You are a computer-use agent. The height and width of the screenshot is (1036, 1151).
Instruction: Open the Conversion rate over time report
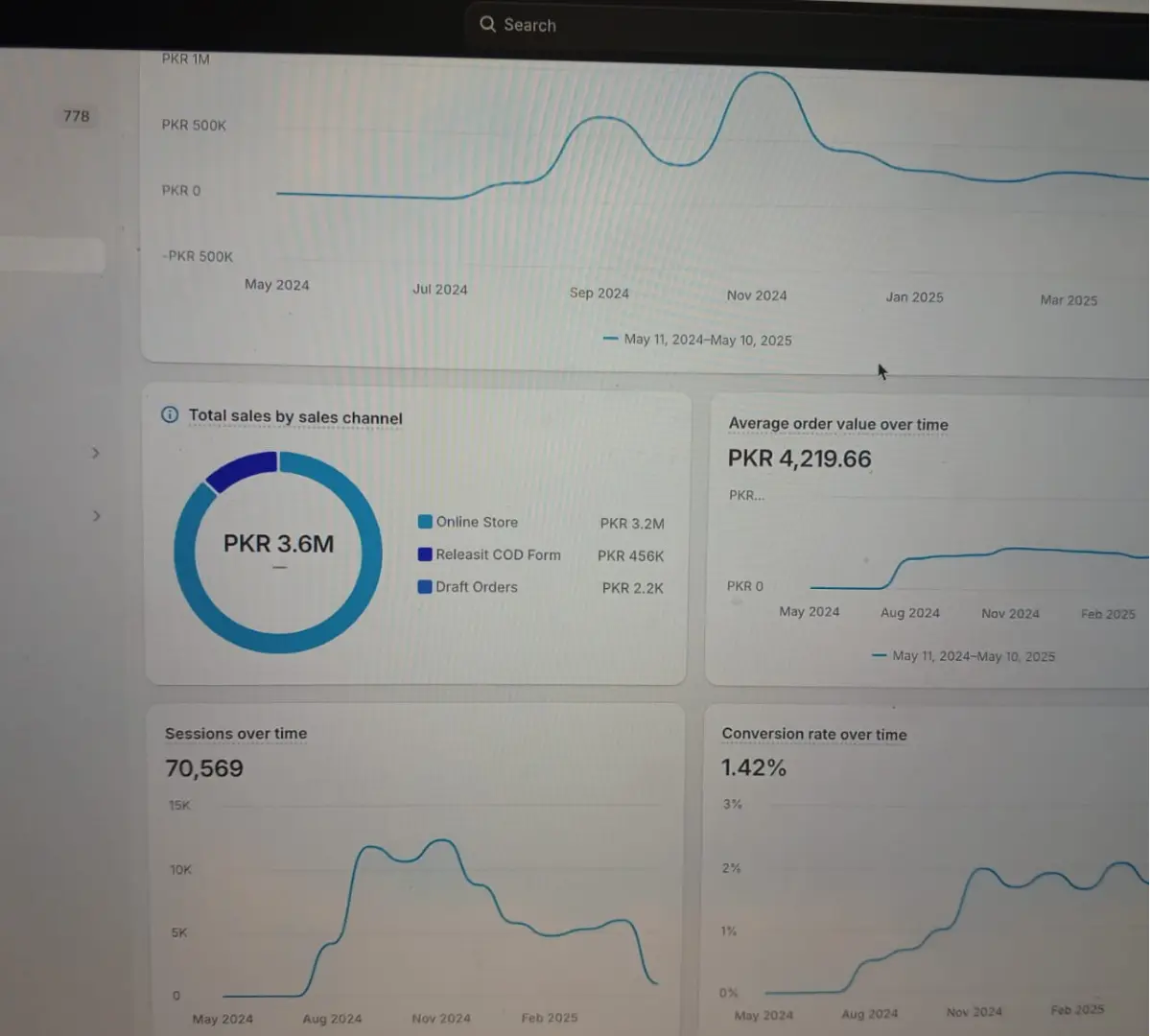point(813,735)
